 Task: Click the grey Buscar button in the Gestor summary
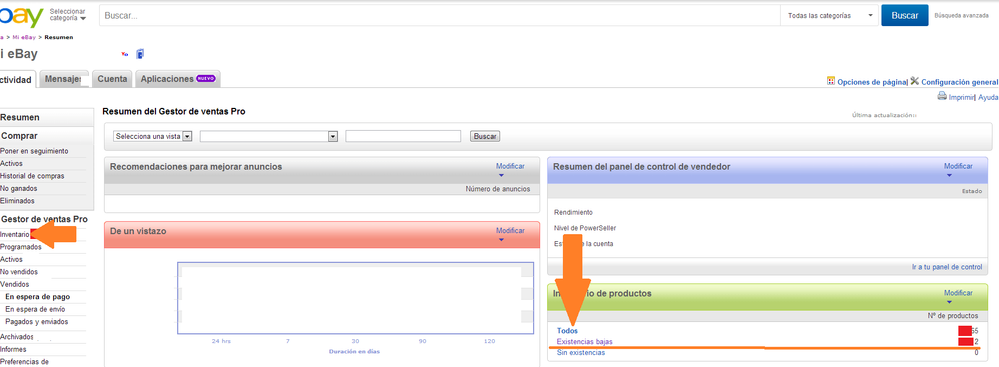click(485, 136)
